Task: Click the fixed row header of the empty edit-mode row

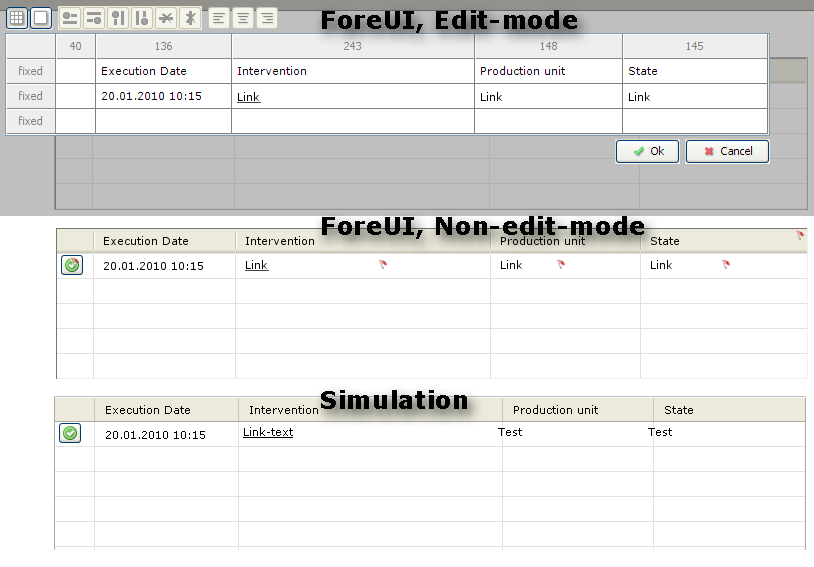Action: coord(30,121)
